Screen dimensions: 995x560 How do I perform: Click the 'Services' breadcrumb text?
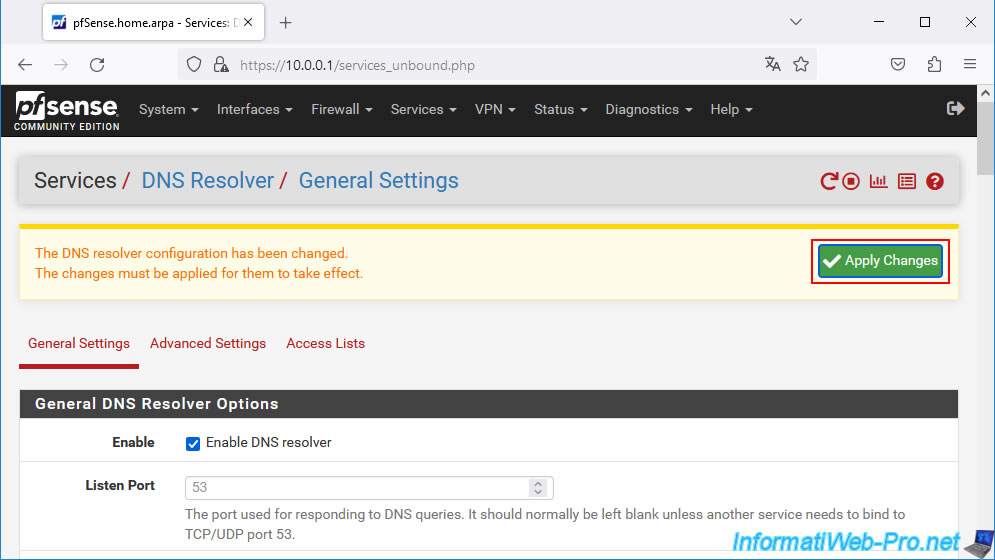[75, 180]
